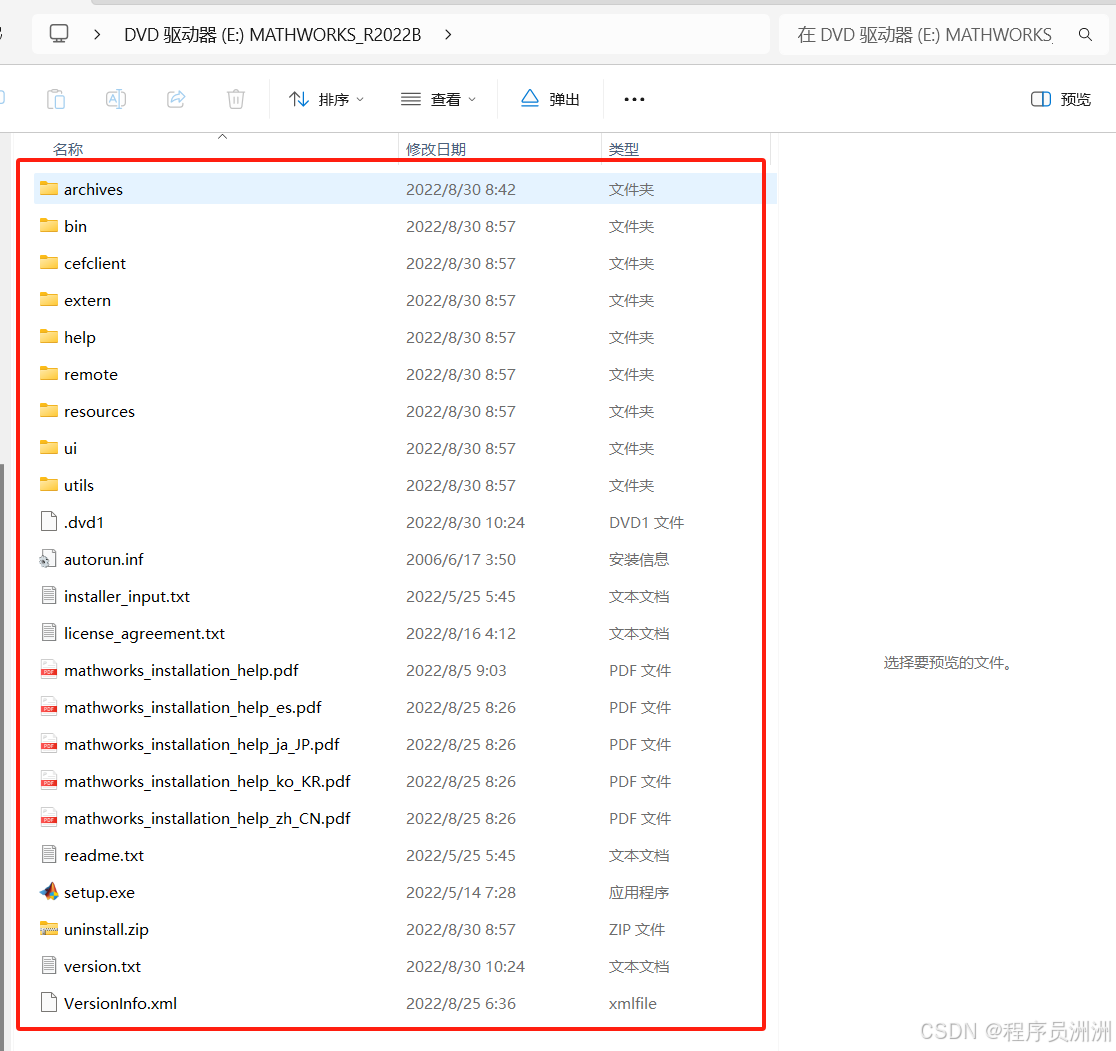This screenshot has height=1051, width=1116.
Task: Click the type label ZIP 文件
Action: [x=637, y=929]
